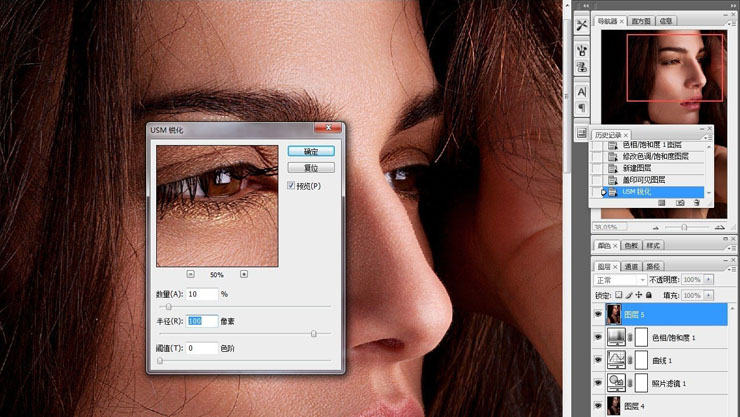This screenshot has width=740, height=417.
Task: Delete current history state with trash icon
Action: tap(697, 203)
